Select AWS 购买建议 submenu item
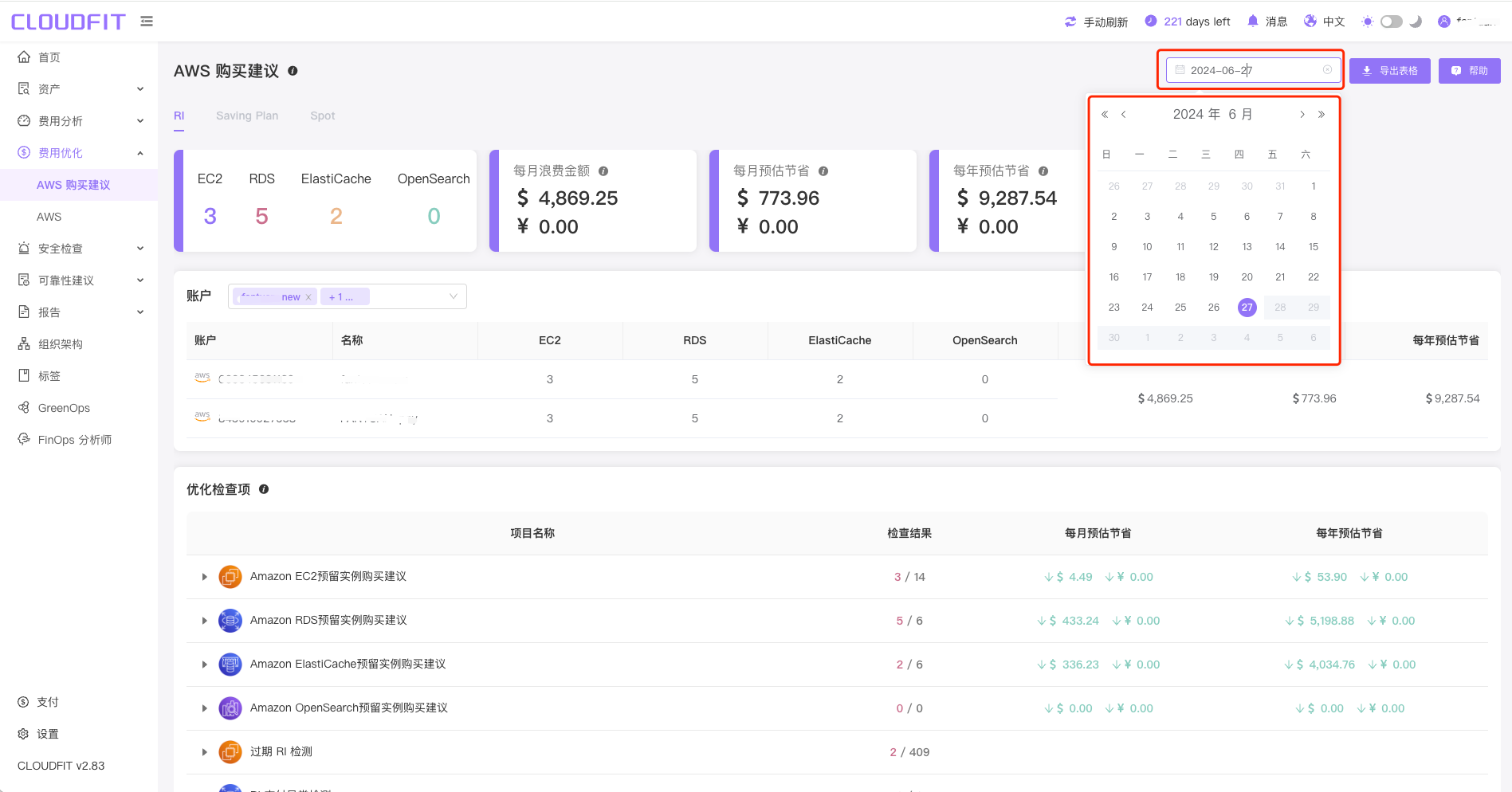The height and width of the screenshot is (792, 1512). tap(79, 185)
